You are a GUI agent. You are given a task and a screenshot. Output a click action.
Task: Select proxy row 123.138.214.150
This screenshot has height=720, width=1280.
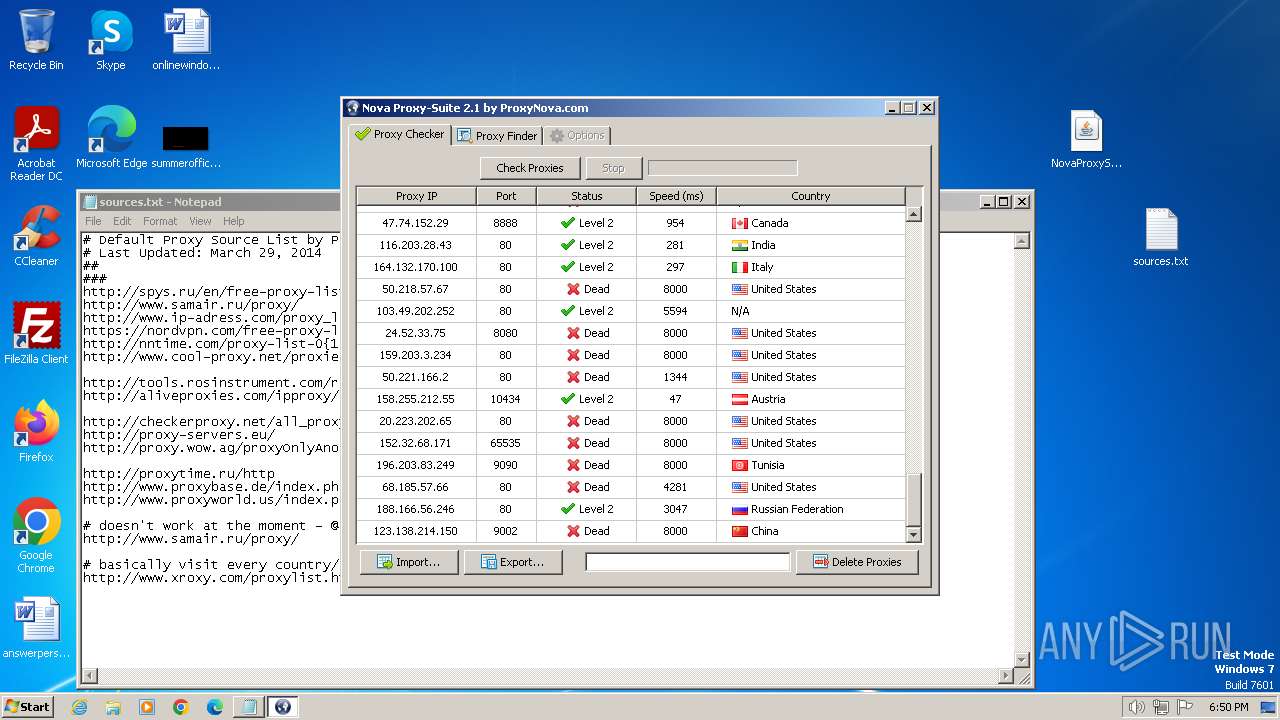coord(631,531)
